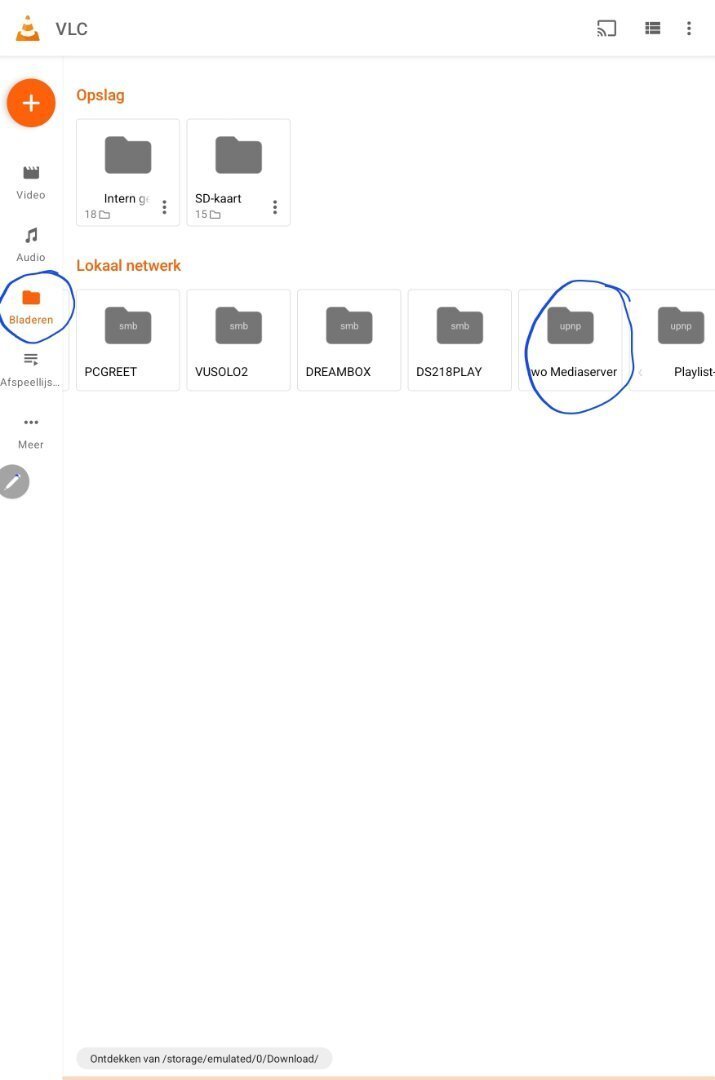Screen dimensions: 715x1080
Task: Open the Cast to device icon
Action: tap(606, 28)
